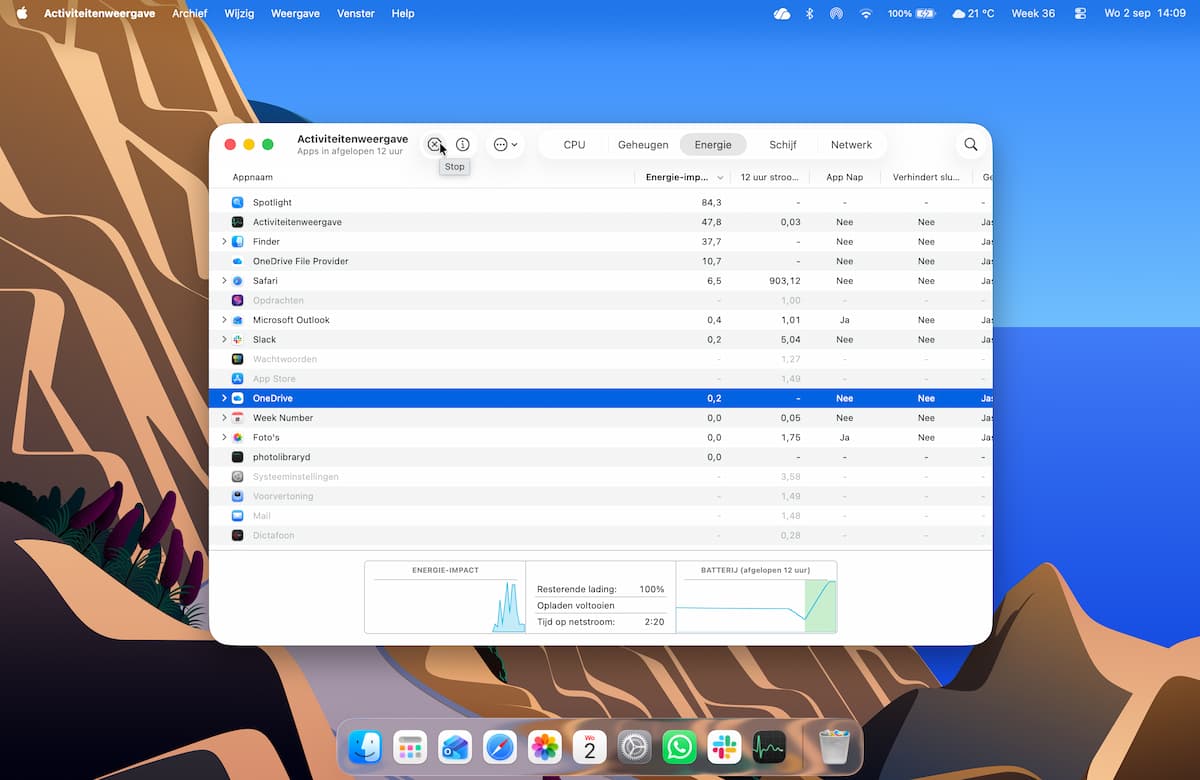Image resolution: width=1200 pixels, height=780 pixels.
Task: Open the Control Center menu bar icon
Action: coord(1080,14)
